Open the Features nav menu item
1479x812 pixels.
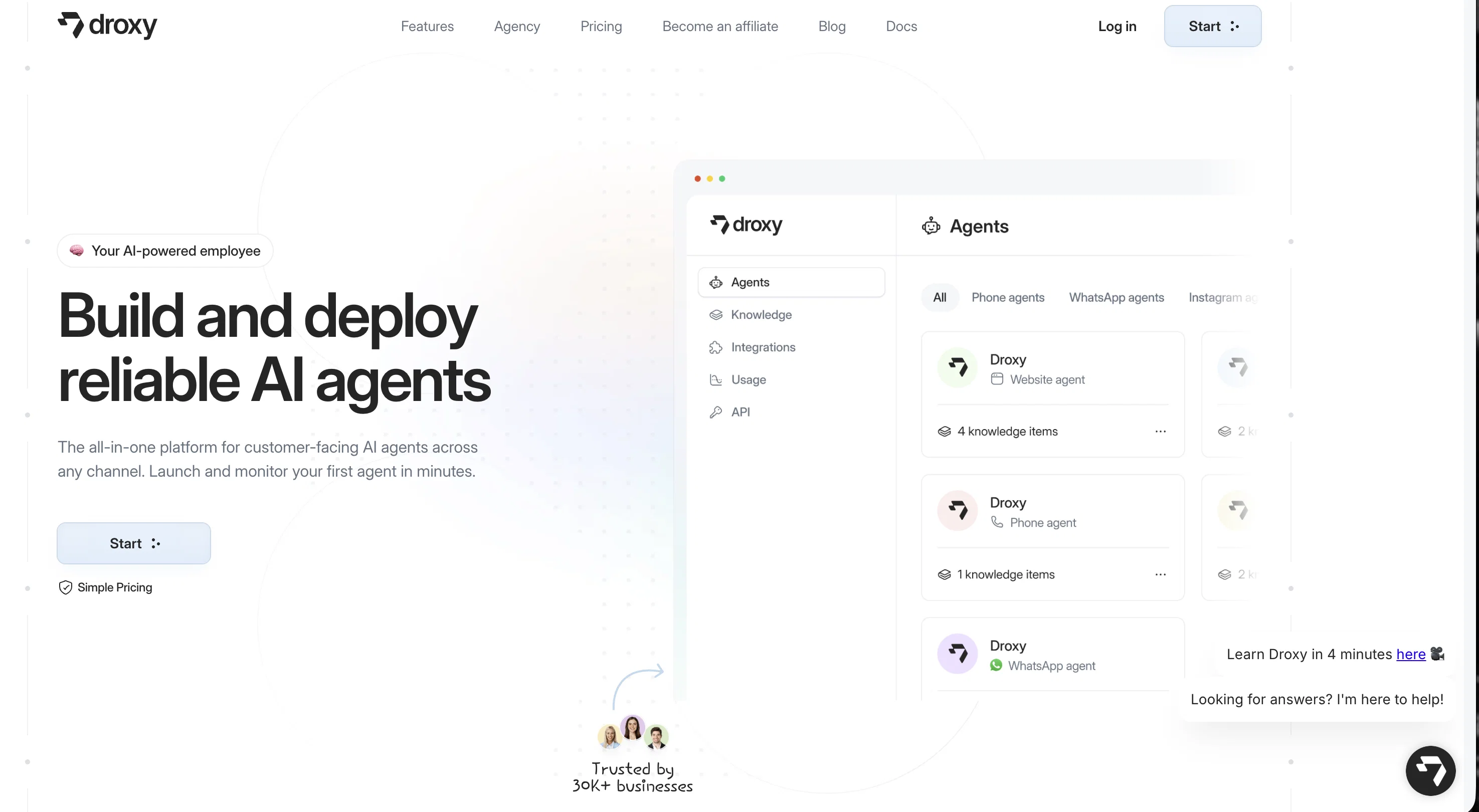pyautogui.click(x=427, y=27)
